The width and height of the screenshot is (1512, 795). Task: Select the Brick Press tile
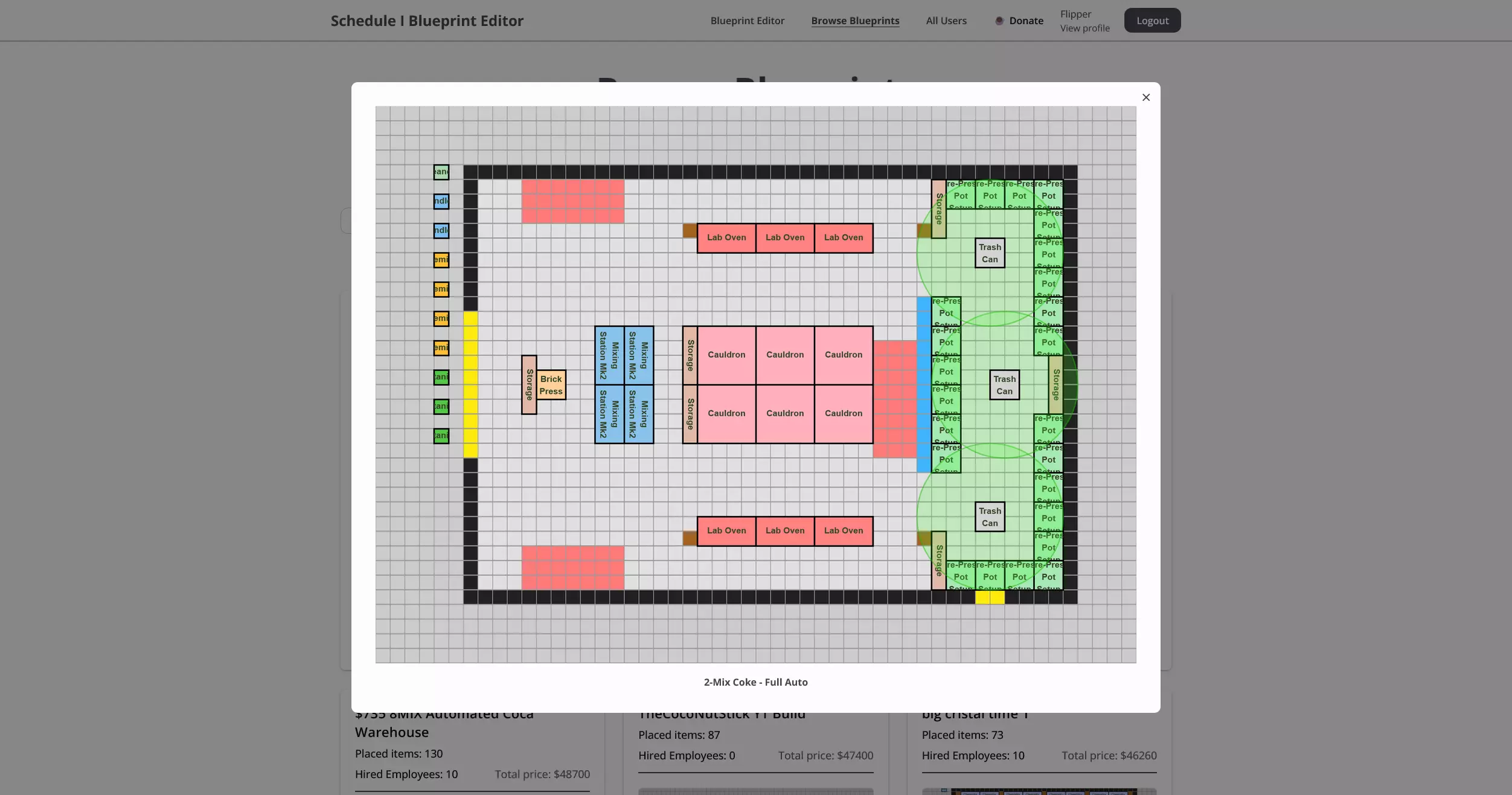point(551,385)
